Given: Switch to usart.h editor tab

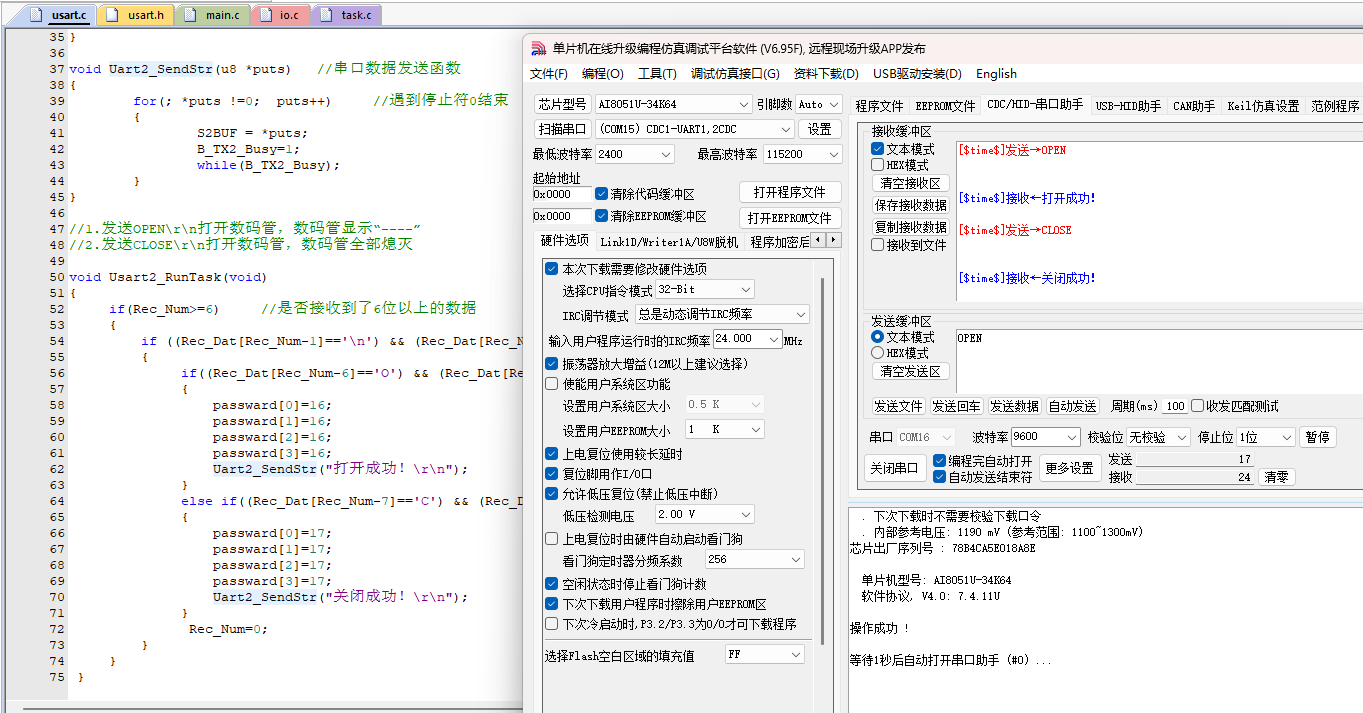Looking at the screenshot, I should [x=135, y=15].
